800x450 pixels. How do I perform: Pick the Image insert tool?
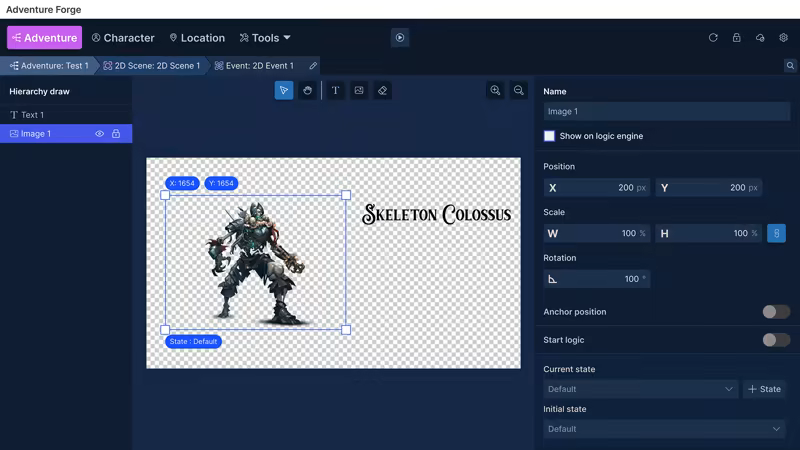coord(359,90)
